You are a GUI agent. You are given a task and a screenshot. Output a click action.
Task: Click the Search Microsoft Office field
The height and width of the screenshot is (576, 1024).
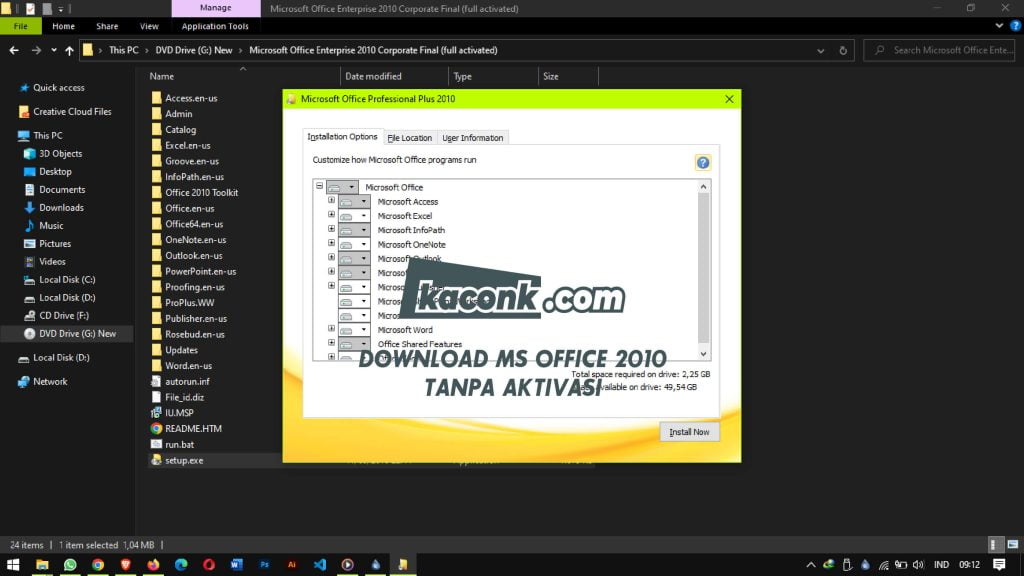point(939,50)
